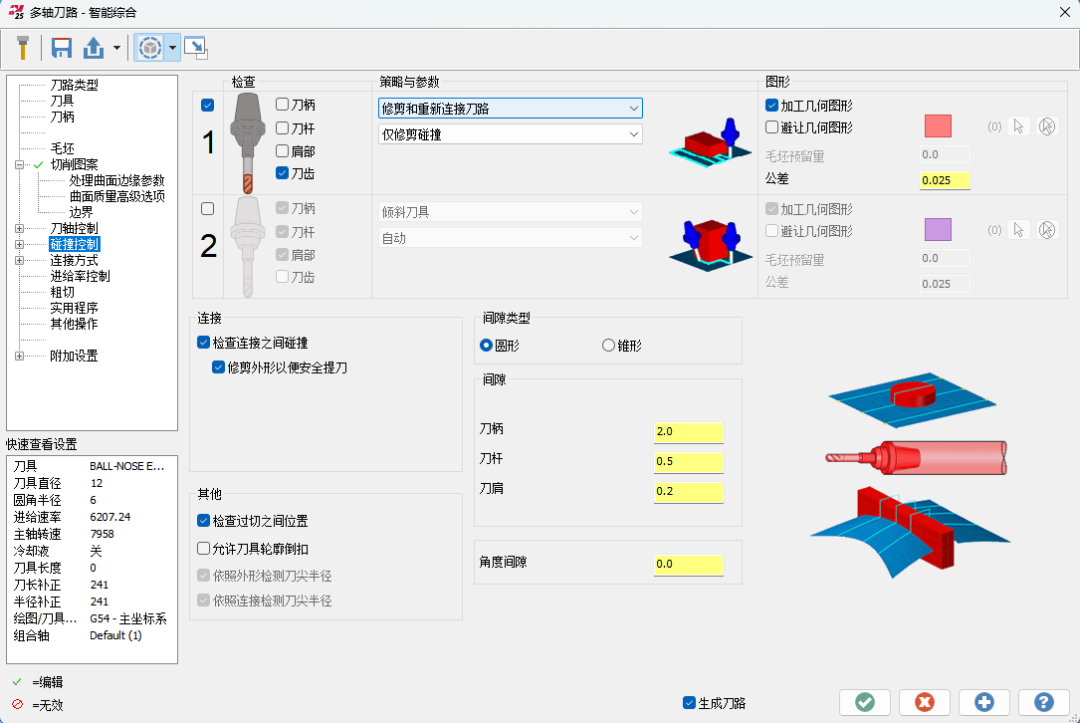Click the row 1 clear selection icon
1080x723 pixels.
point(1047,127)
